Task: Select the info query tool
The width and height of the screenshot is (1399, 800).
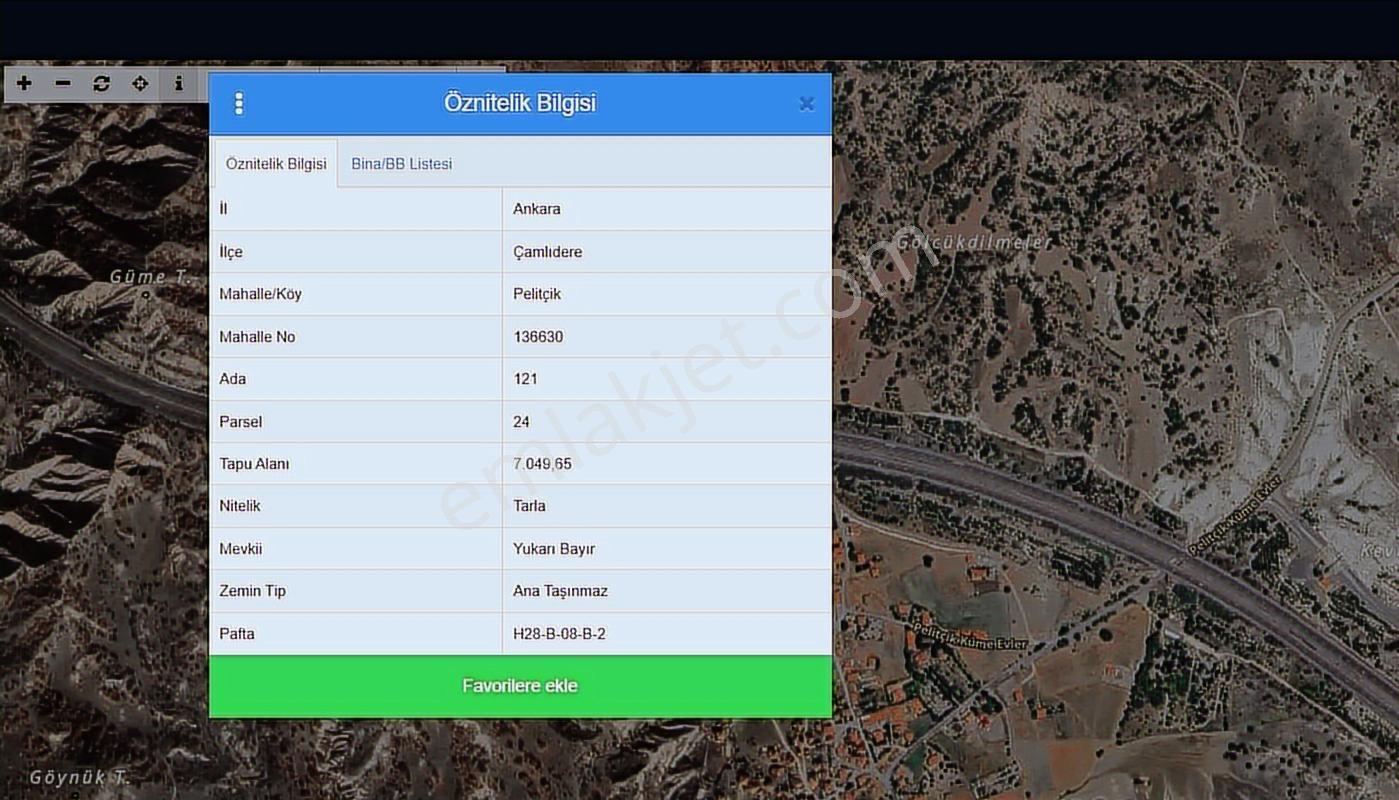Action: click(x=179, y=84)
